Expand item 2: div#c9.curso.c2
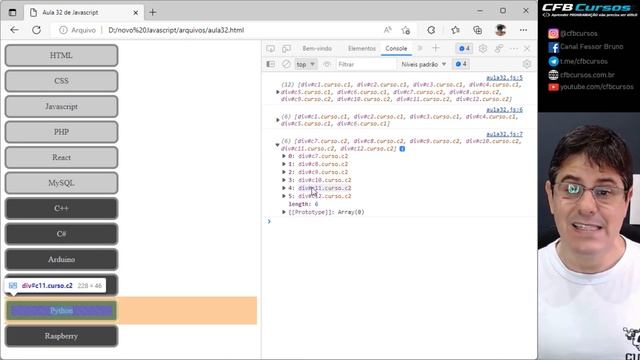The image size is (640, 360). pyautogui.click(x=284, y=172)
